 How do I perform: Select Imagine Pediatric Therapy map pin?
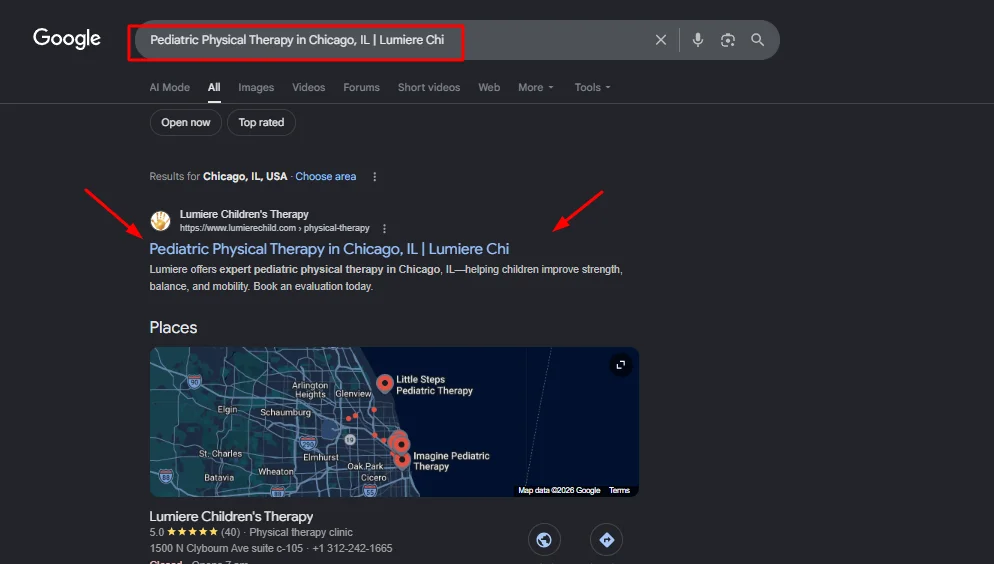[x=402, y=459]
